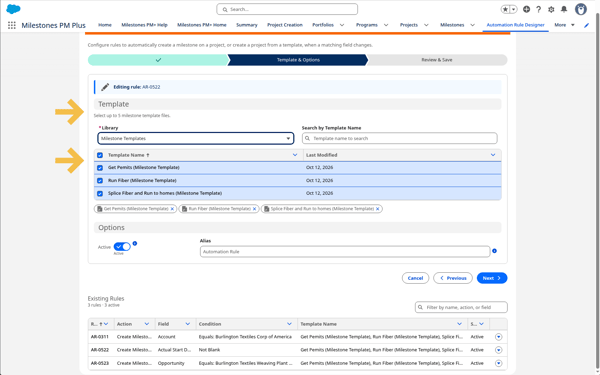Click the Next button
This screenshot has height=375, width=600.
coord(492,278)
